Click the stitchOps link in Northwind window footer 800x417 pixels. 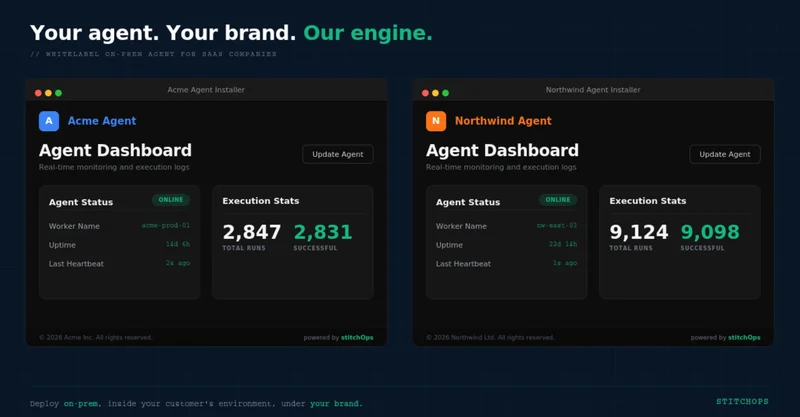click(744, 337)
